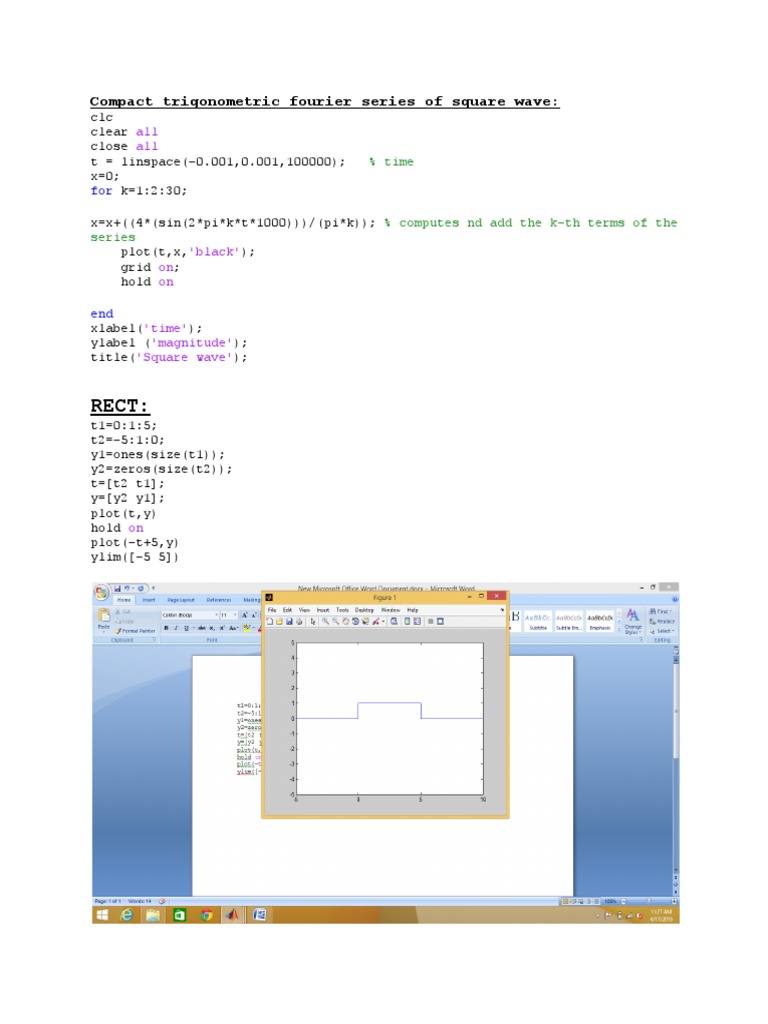Click the Zoom In tool in Figure toolbar
This screenshot has width=768, height=1024.
click(x=325, y=621)
